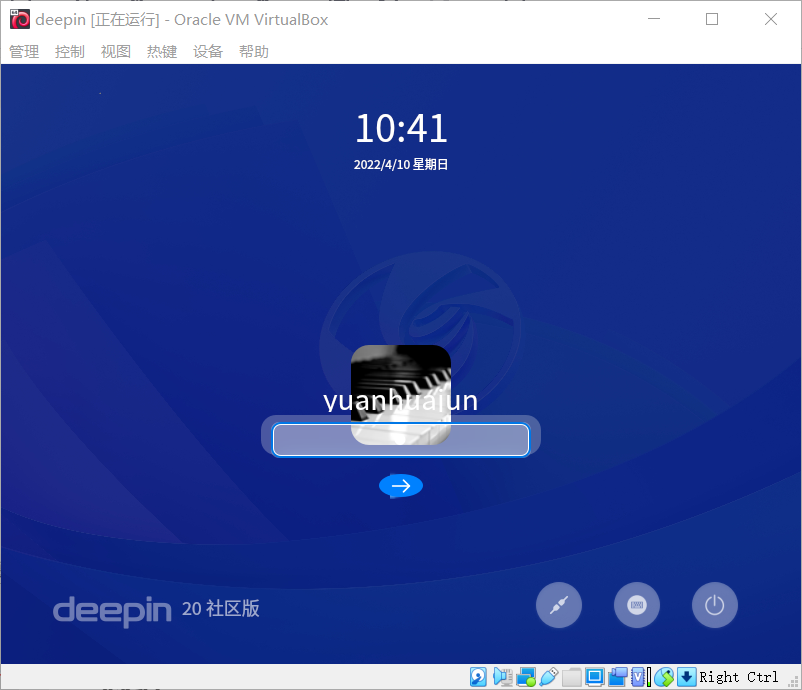
Task: Click the mouse integration status icon
Action: click(x=664, y=677)
